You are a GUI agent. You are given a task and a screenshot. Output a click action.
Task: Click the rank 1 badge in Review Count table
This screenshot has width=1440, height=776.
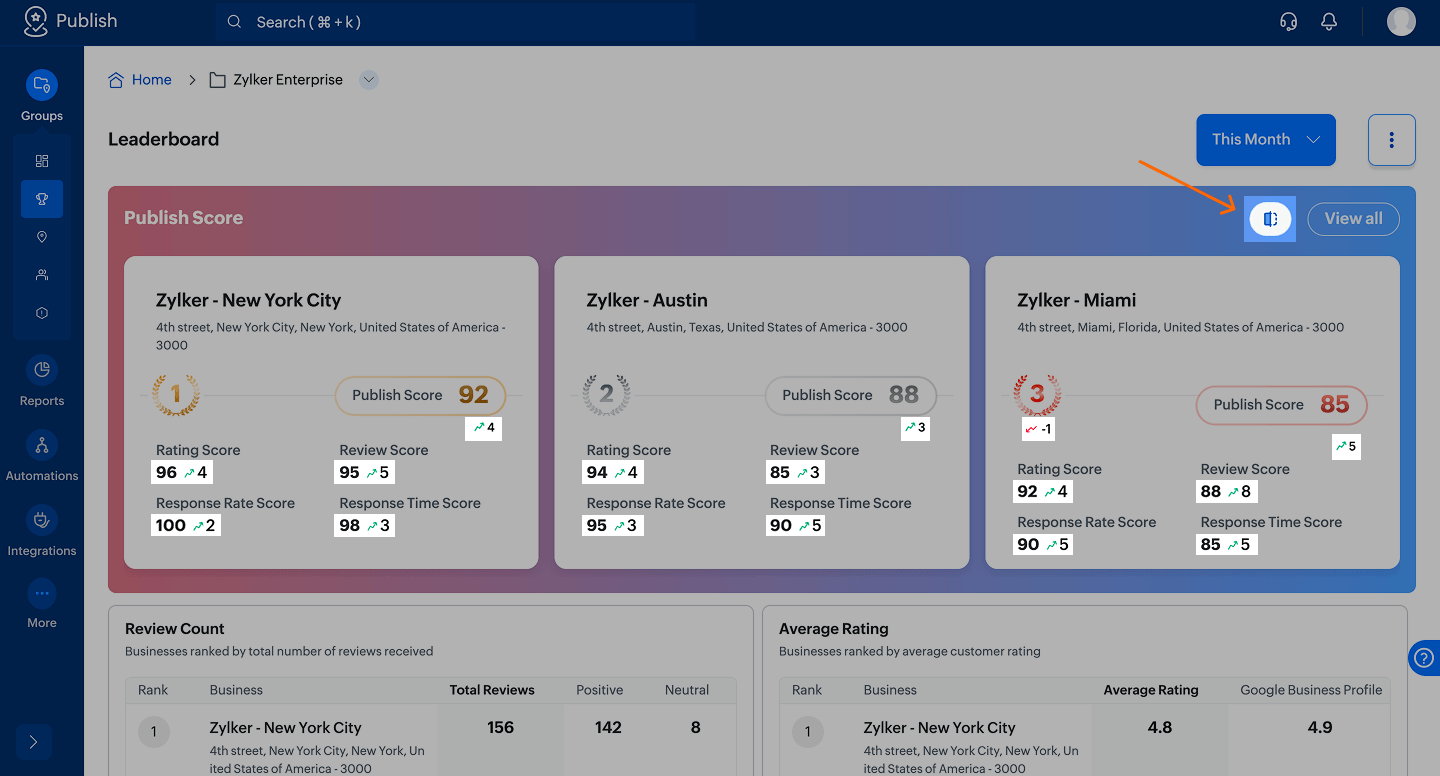(x=154, y=733)
